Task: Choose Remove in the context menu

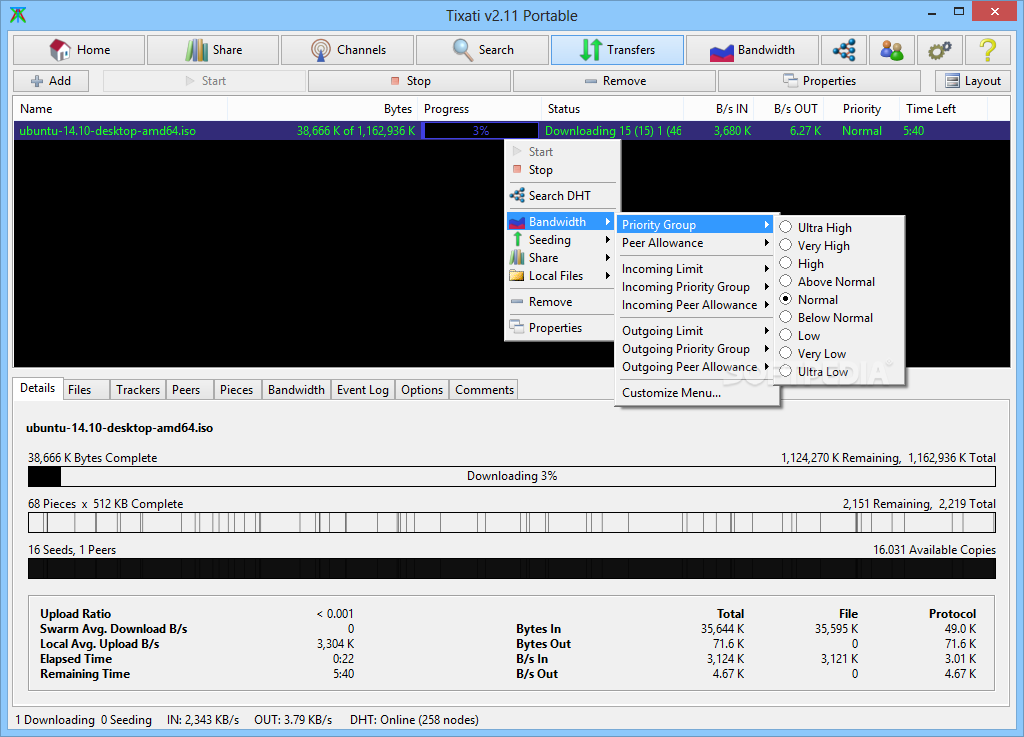Action: [x=561, y=302]
